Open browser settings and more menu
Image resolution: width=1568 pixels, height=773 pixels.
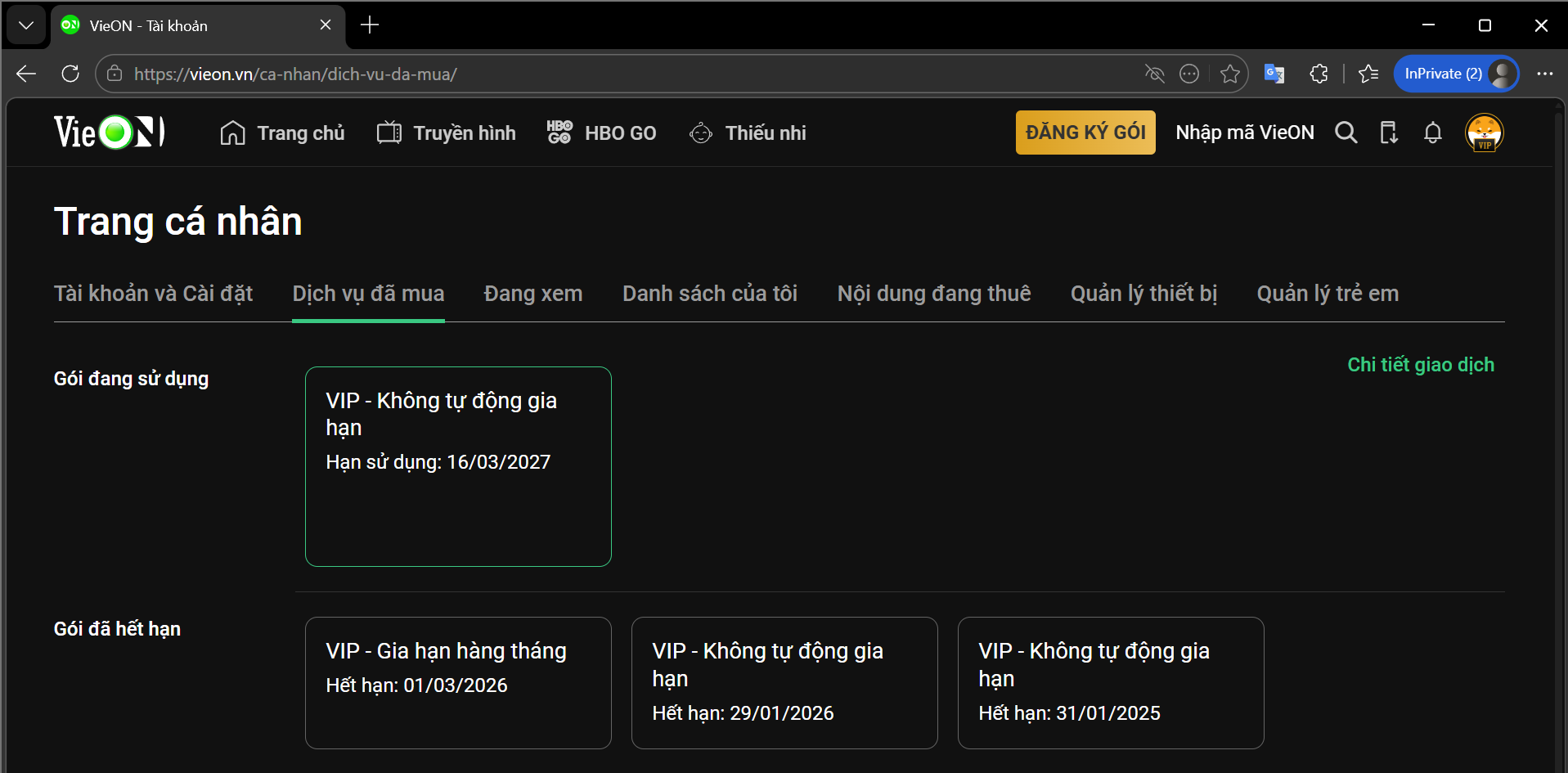coord(1544,74)
